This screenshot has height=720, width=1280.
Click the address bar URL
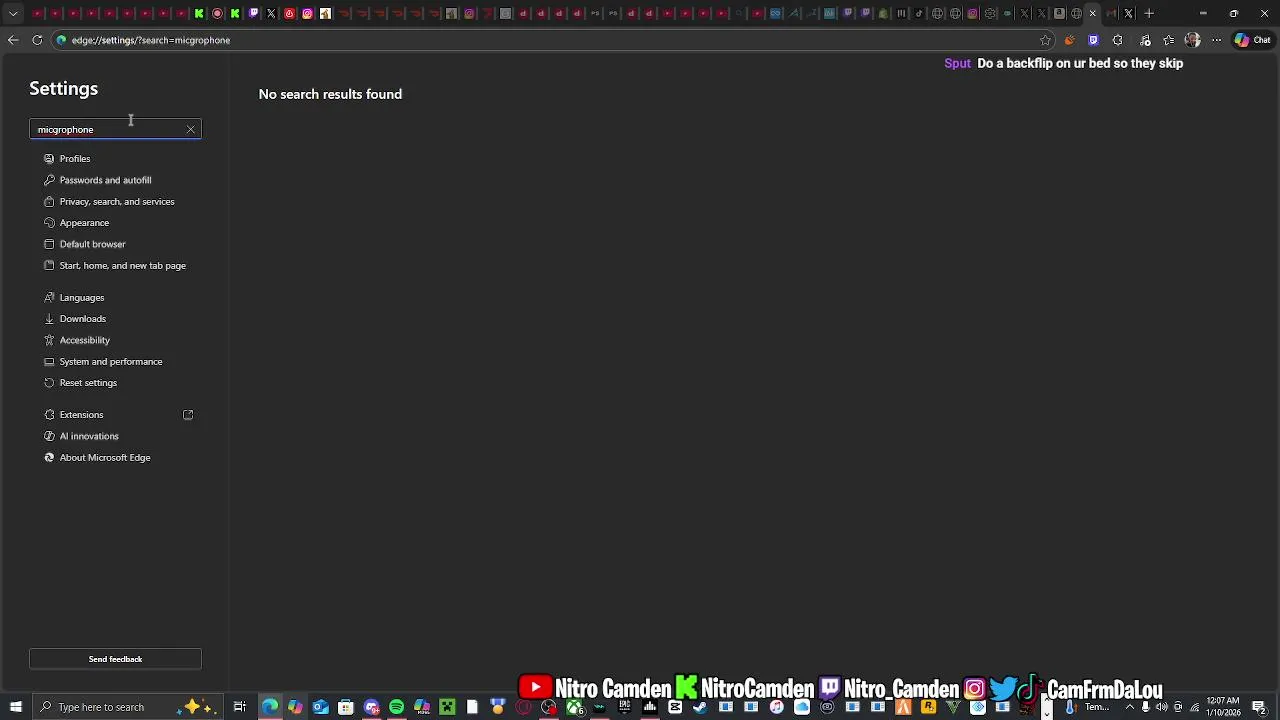151,40
